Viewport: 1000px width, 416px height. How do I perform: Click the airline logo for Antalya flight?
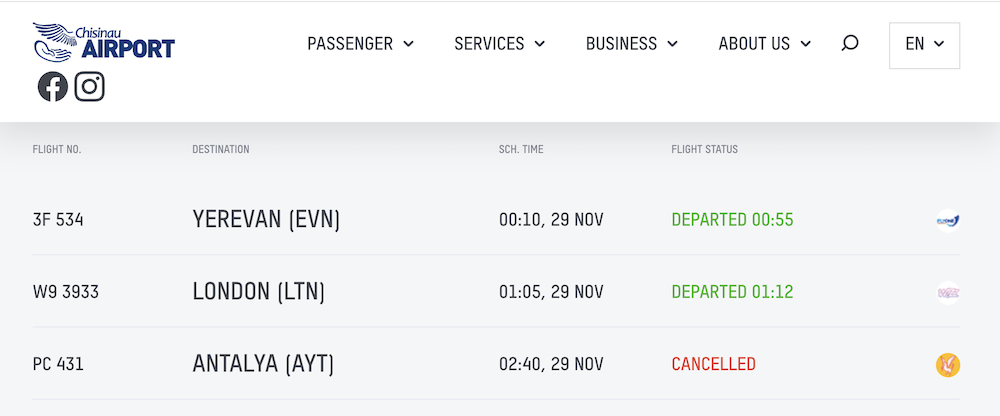click(947, 365)
